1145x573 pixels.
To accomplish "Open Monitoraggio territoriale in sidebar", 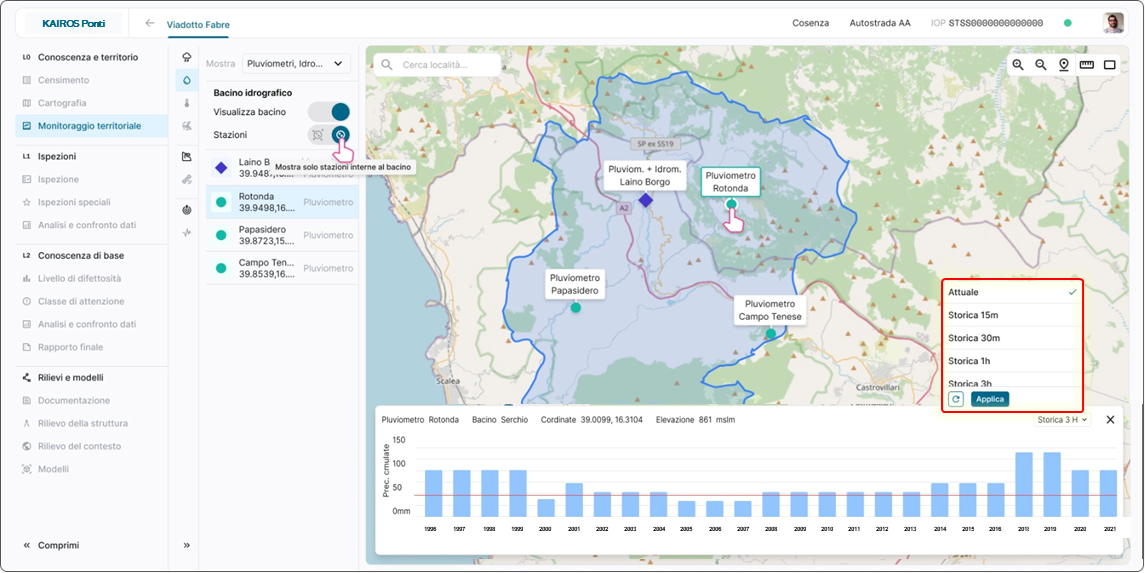I will pyautogui.click(x=89, y=126).
